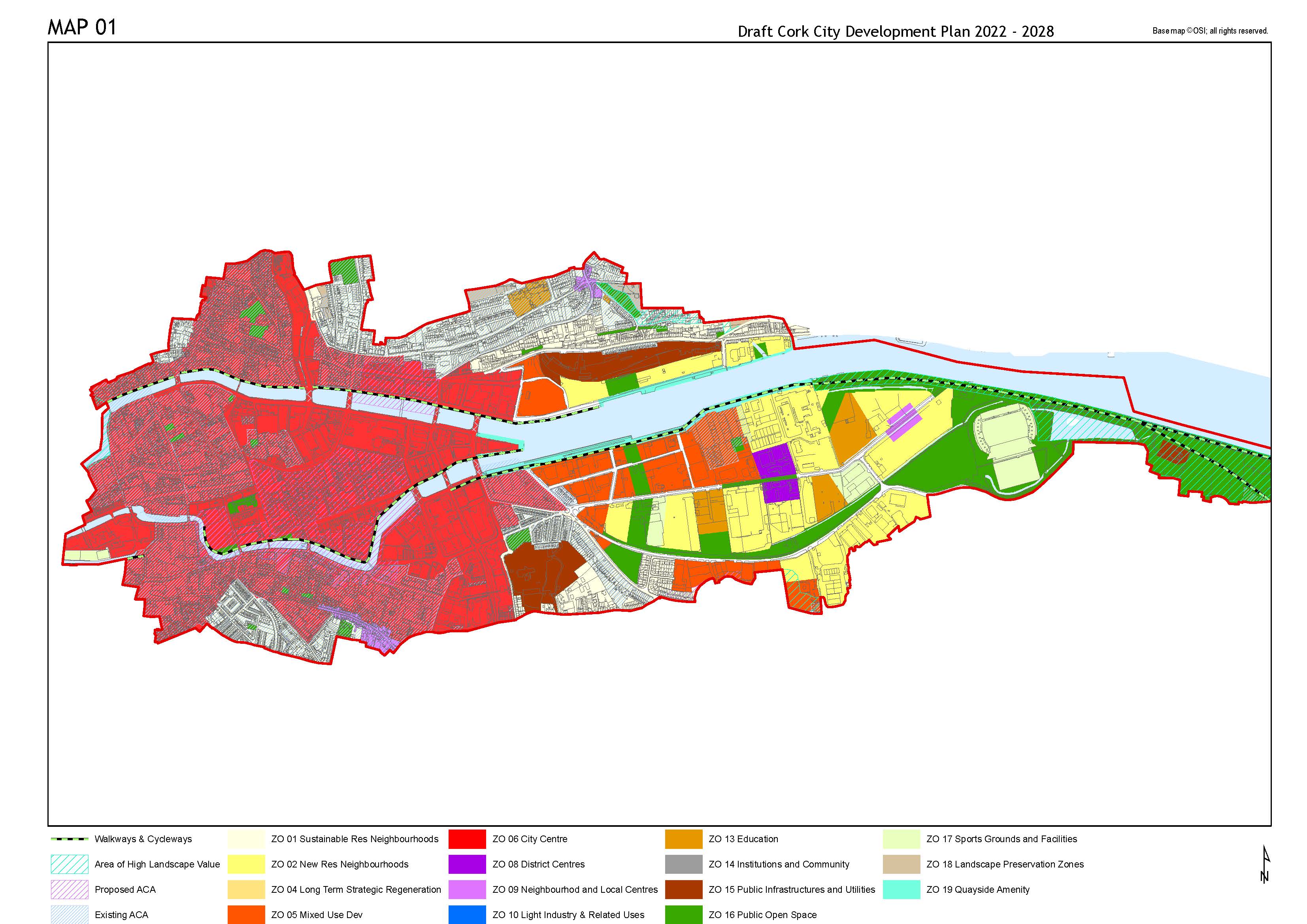Click the Existing ACA hatched legend symbol

click(x=70, y=915)
